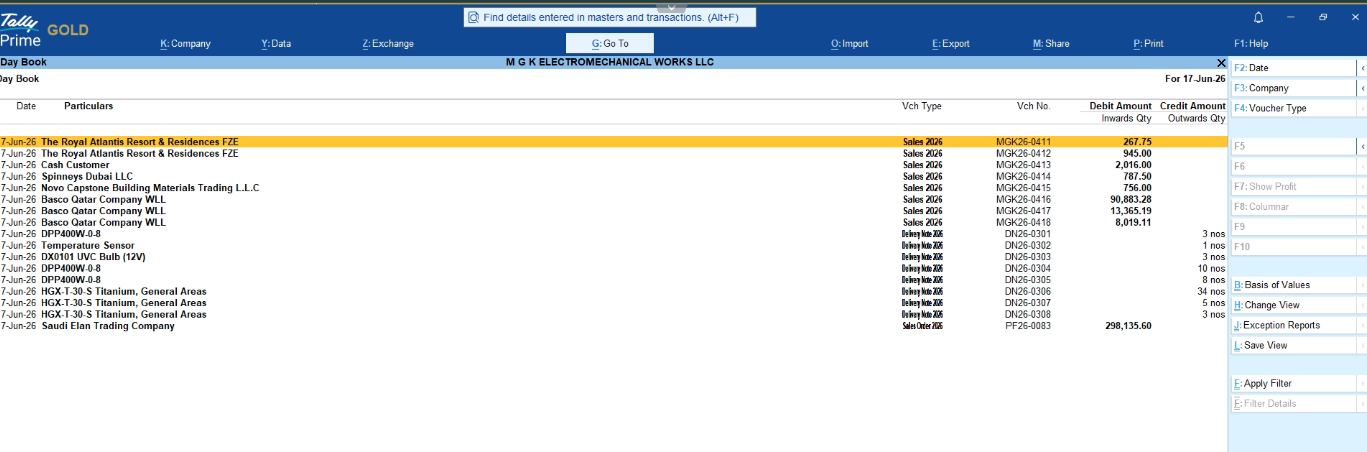Click F: Apply Filter button
Viewport: 1367px width, 452px height.
1292,383
